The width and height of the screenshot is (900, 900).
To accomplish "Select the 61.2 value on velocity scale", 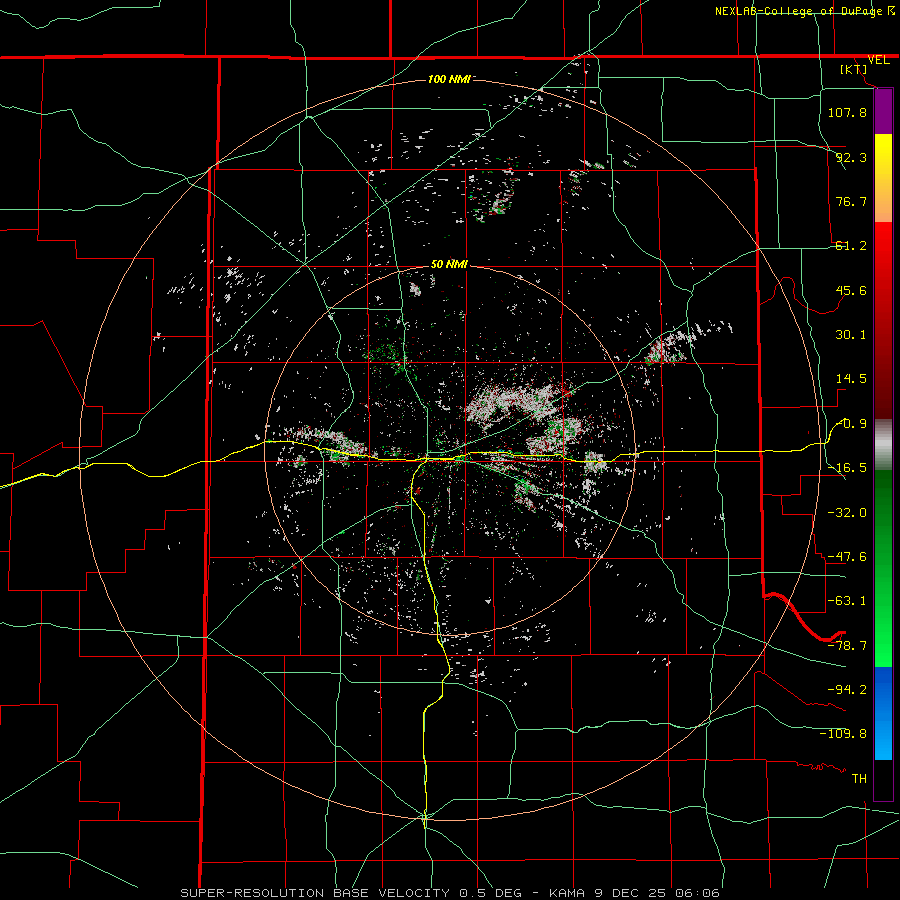I will [x=851, y=246].
